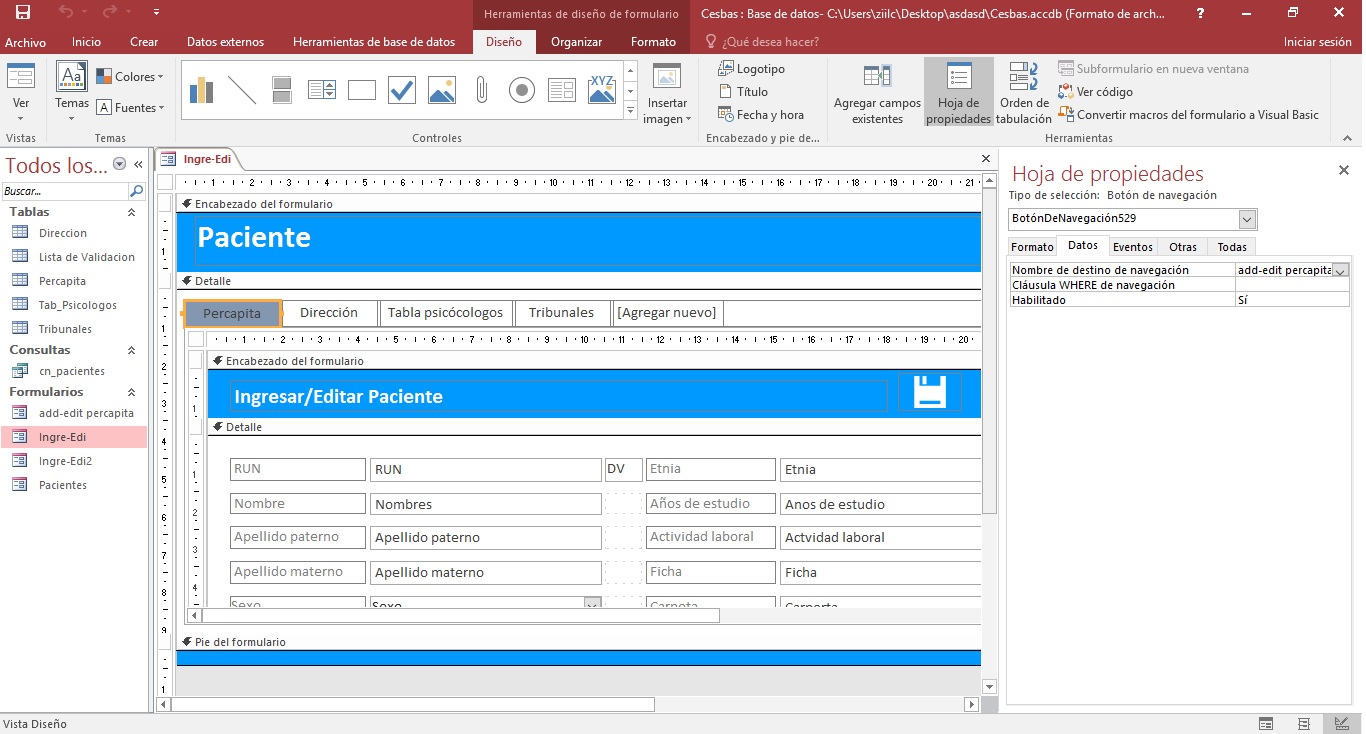Open the cn_pacientes query
Screen dimensions: 1366x734
tap(72, 371)
